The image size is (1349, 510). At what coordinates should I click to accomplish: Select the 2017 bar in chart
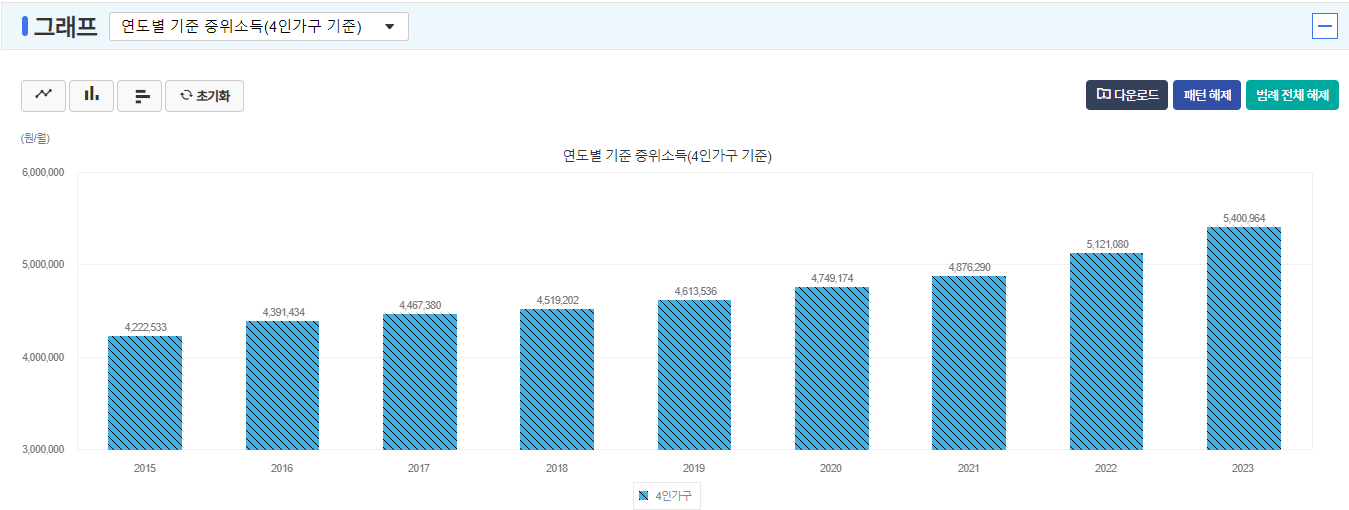coord(420,382)
